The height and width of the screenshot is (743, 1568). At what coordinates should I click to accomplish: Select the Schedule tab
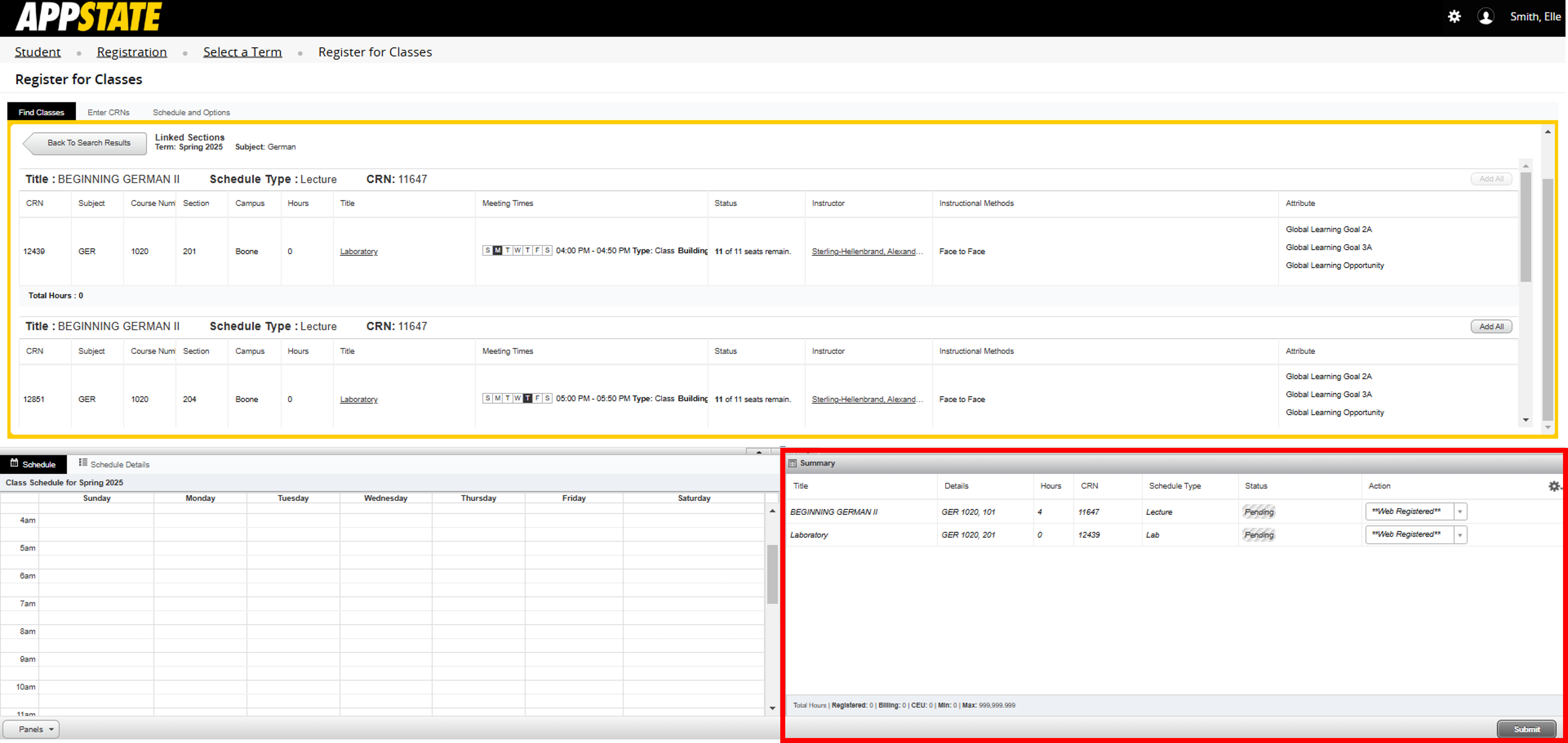[x=33, y=464]
